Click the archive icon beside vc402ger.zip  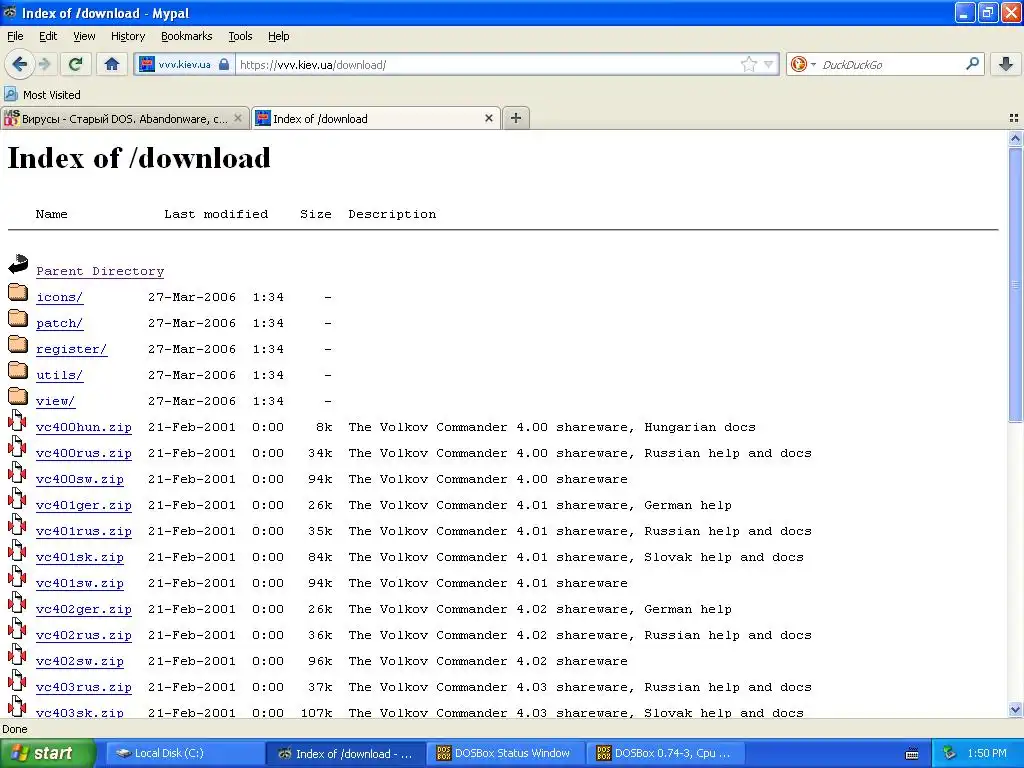(18, 603)
